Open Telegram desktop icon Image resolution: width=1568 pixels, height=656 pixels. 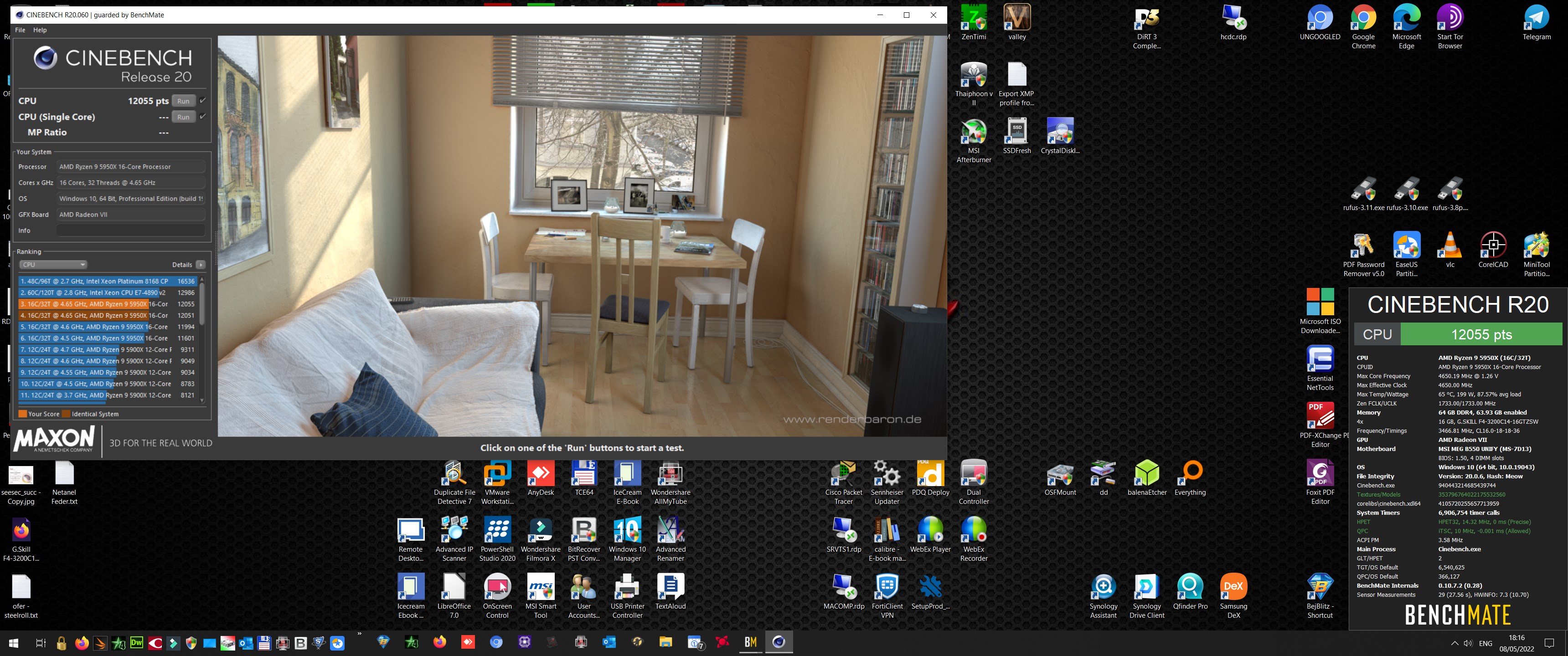[1537, 22]
